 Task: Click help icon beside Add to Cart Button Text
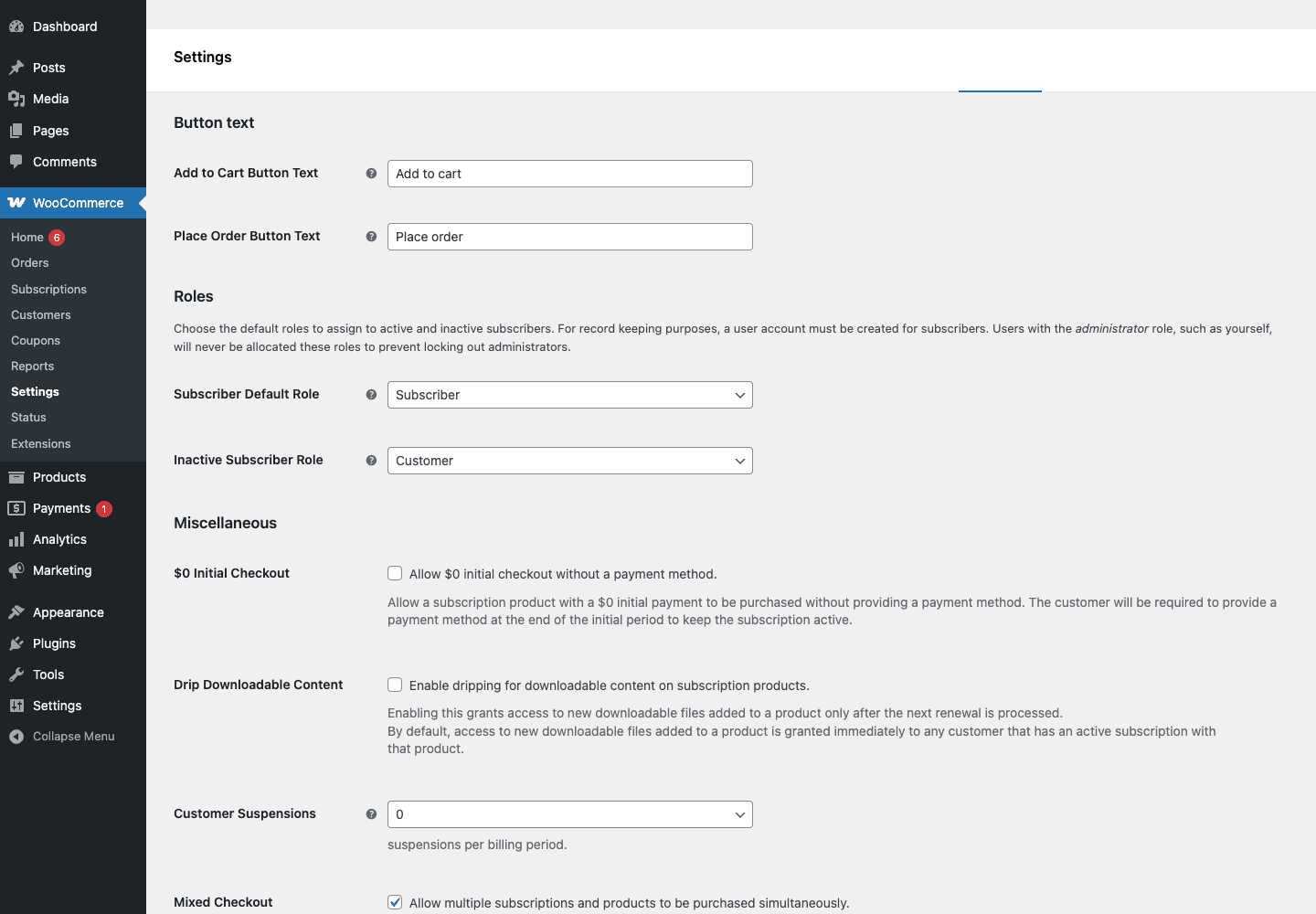click(371, 174)
